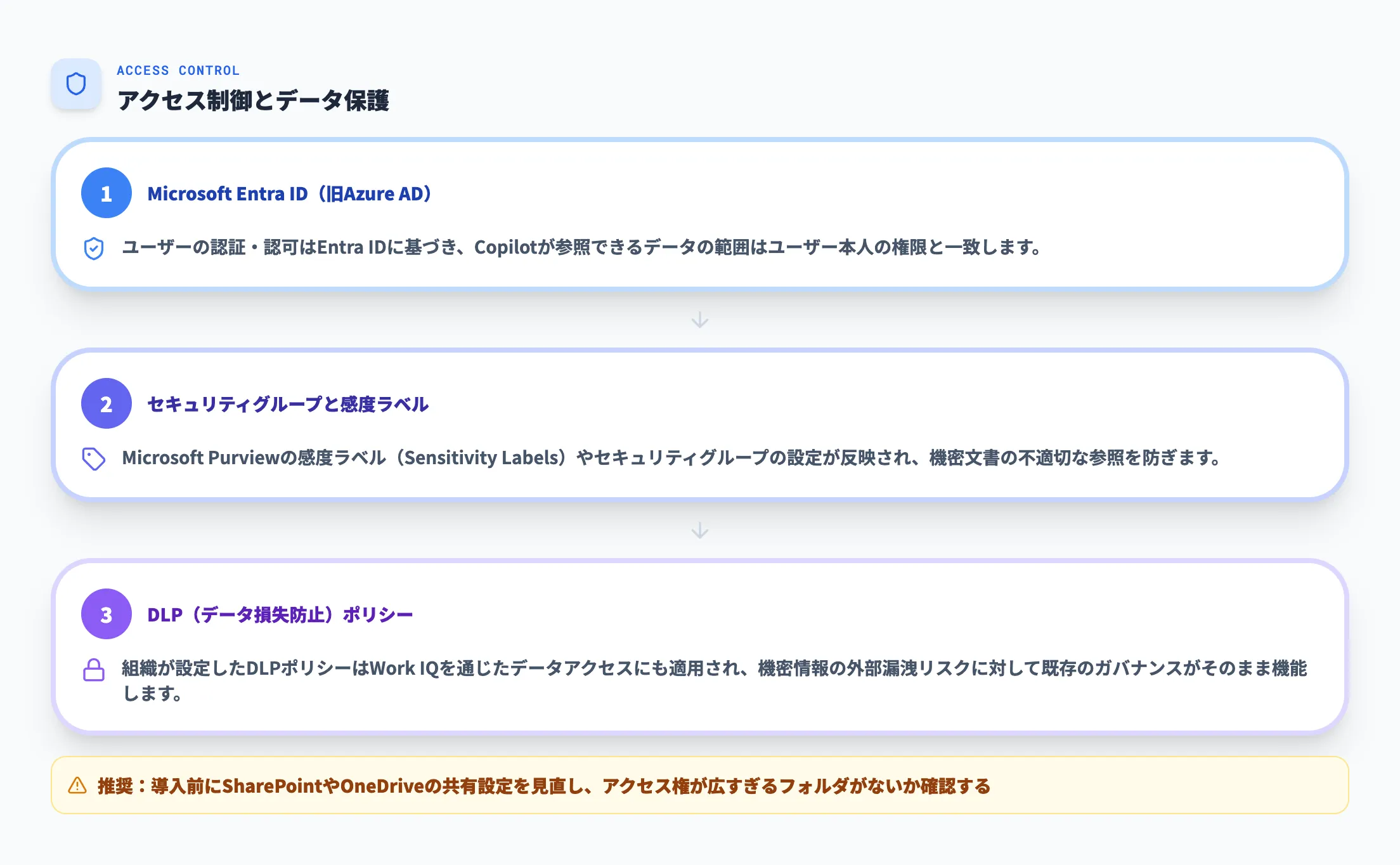Click the numbered circle 1 badge
Image resolution: width=1400 pixels, height=865 pixels.
106,193
